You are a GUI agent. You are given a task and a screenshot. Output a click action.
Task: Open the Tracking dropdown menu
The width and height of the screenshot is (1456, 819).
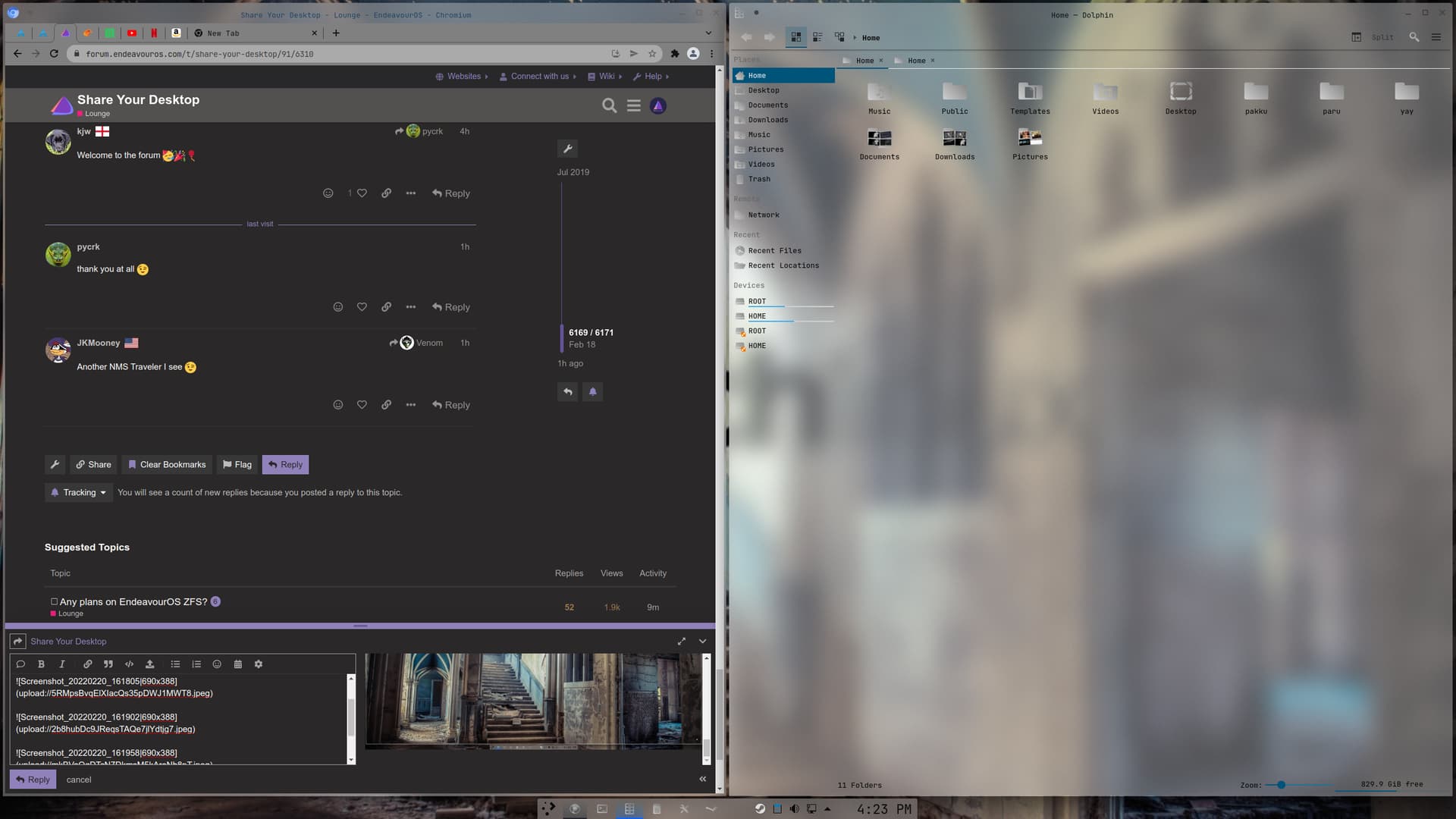(78, 492)
